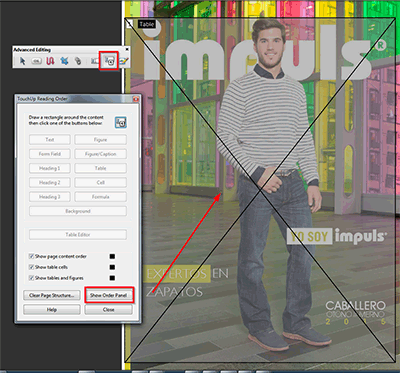Select the TouchUp Reading Order tool

pyautogui.click(x=109, y=61)
